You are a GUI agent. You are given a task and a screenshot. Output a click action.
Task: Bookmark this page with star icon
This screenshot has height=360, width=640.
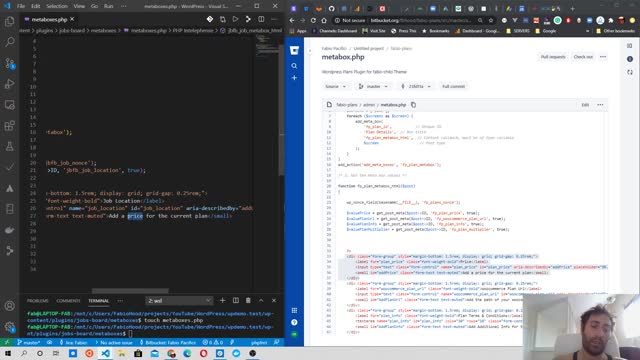(491, 20)
